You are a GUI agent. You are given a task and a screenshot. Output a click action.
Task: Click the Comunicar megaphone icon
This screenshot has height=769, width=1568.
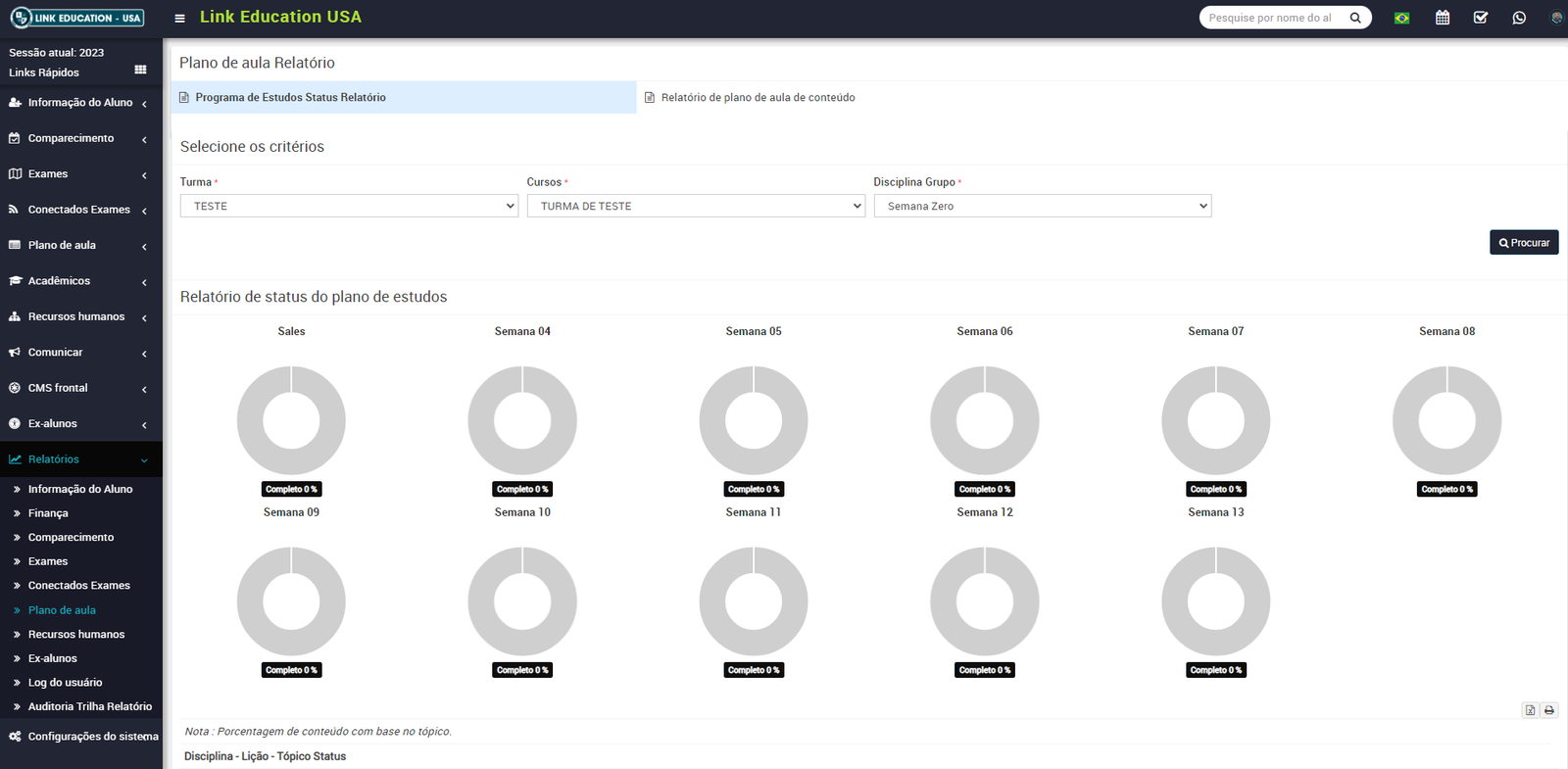(15, 352)
